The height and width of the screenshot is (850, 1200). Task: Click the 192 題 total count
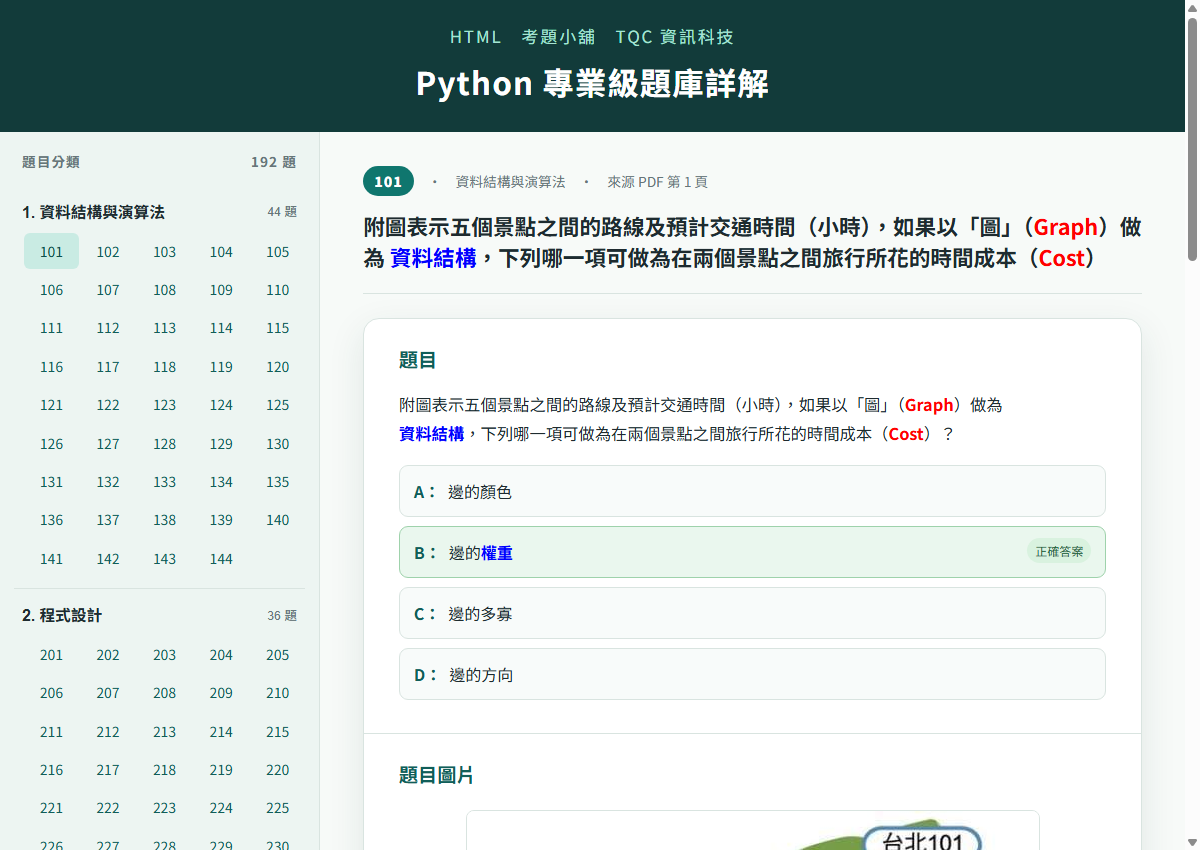[x=273, y=162]
